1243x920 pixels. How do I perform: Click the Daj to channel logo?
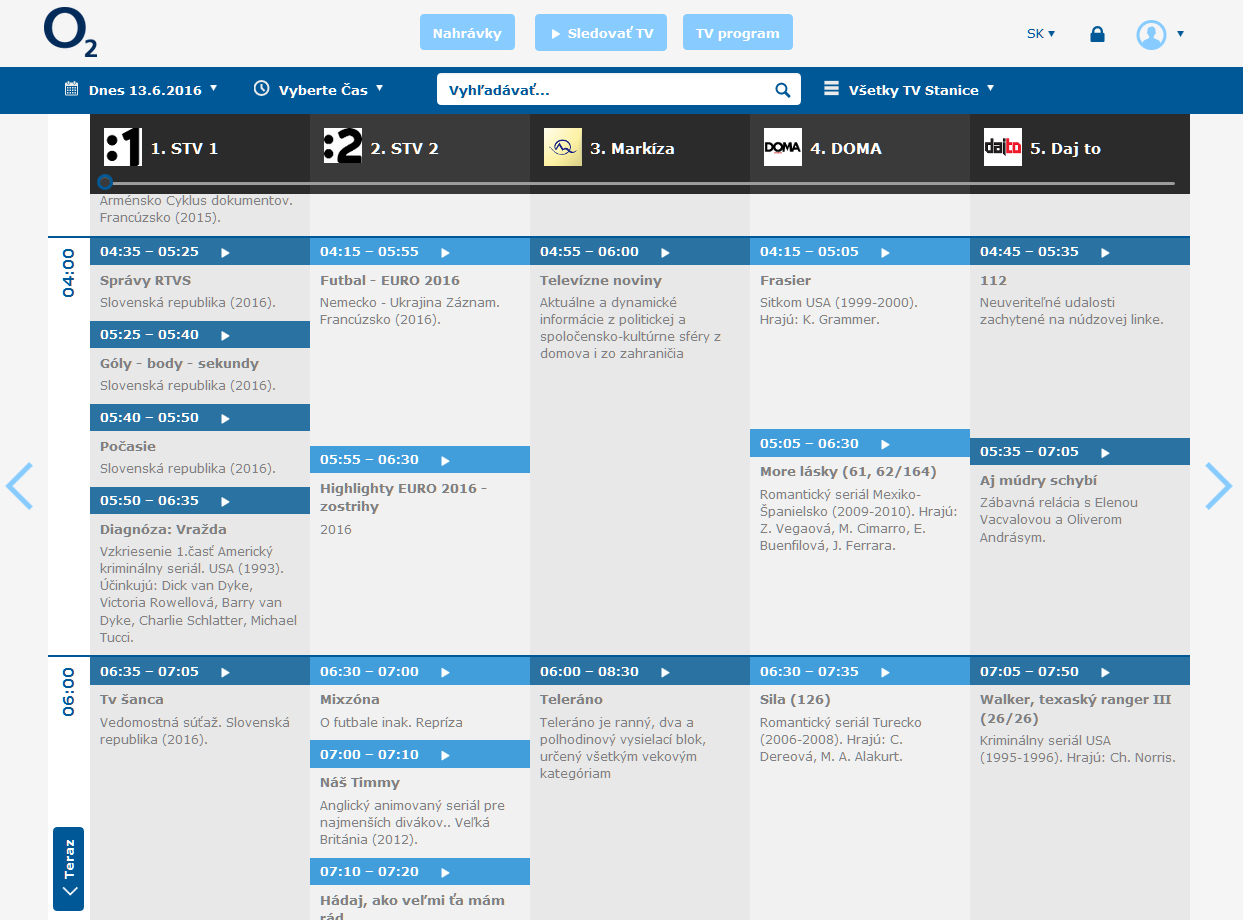coord(1002,147)
